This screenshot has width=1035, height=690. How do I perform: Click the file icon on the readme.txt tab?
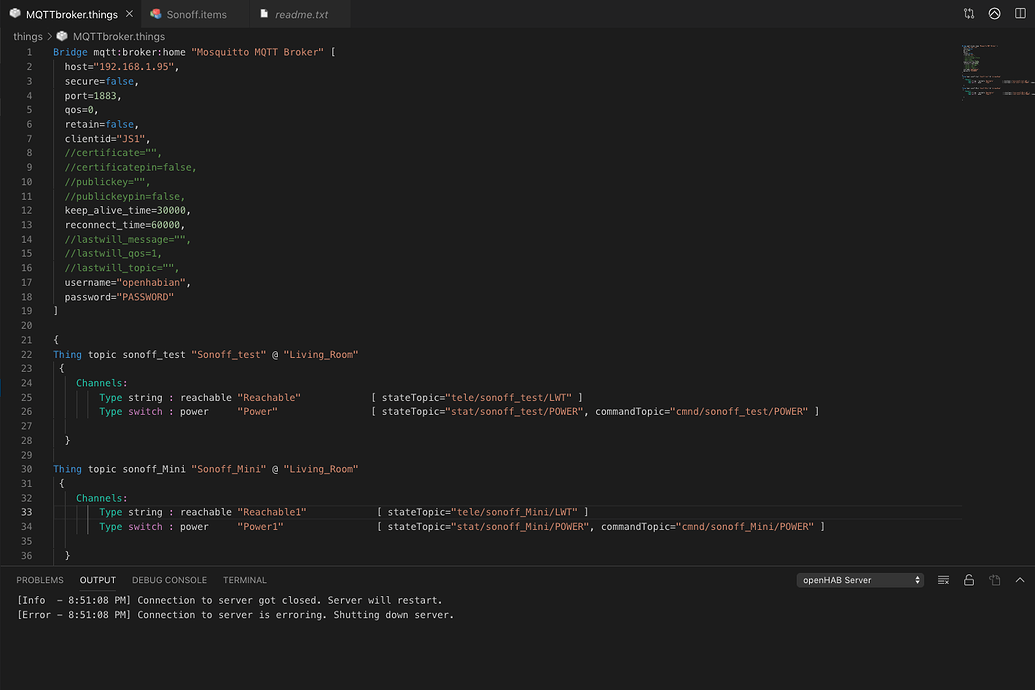pyautogui.click(x=263, y=14)
